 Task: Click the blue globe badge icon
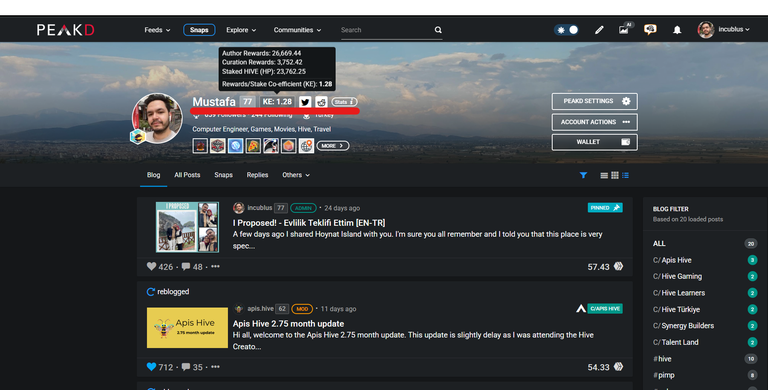coord(236,146)
